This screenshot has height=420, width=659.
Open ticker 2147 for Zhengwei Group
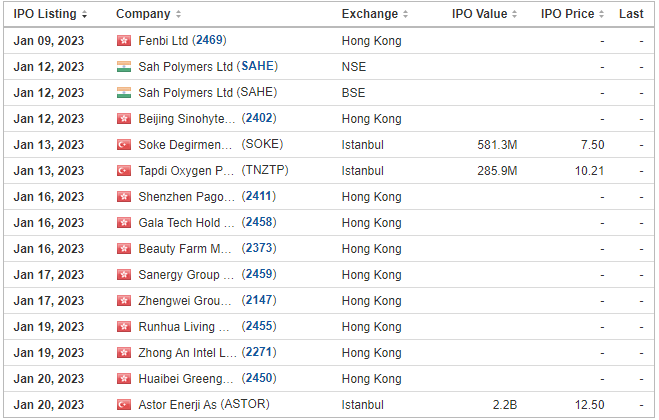click(x=259, y=301)
